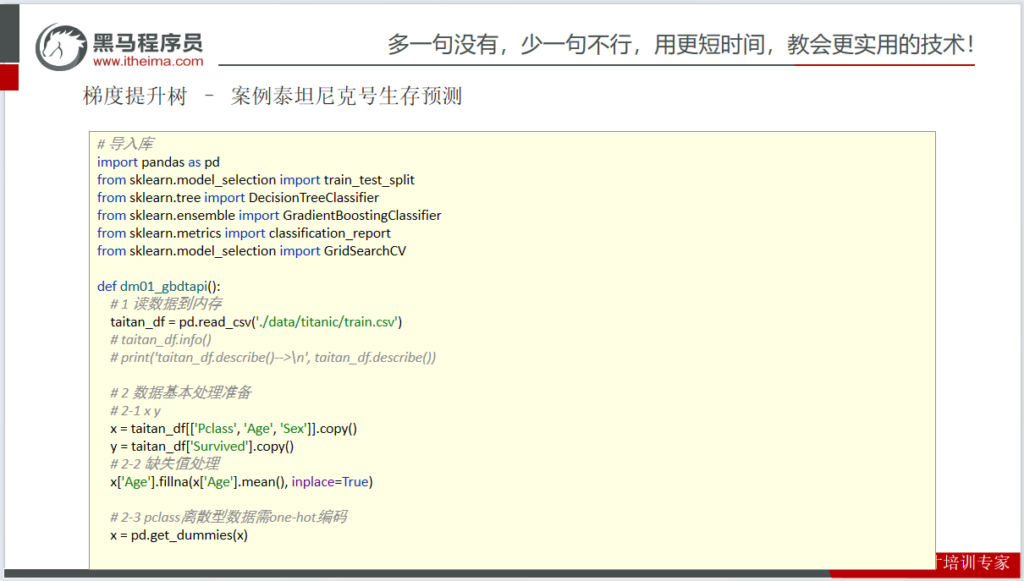Click the 黑马程序员 brand name
Image resolution: width=1024 pixels, height=581 pixels.
[x=148, y=41]
